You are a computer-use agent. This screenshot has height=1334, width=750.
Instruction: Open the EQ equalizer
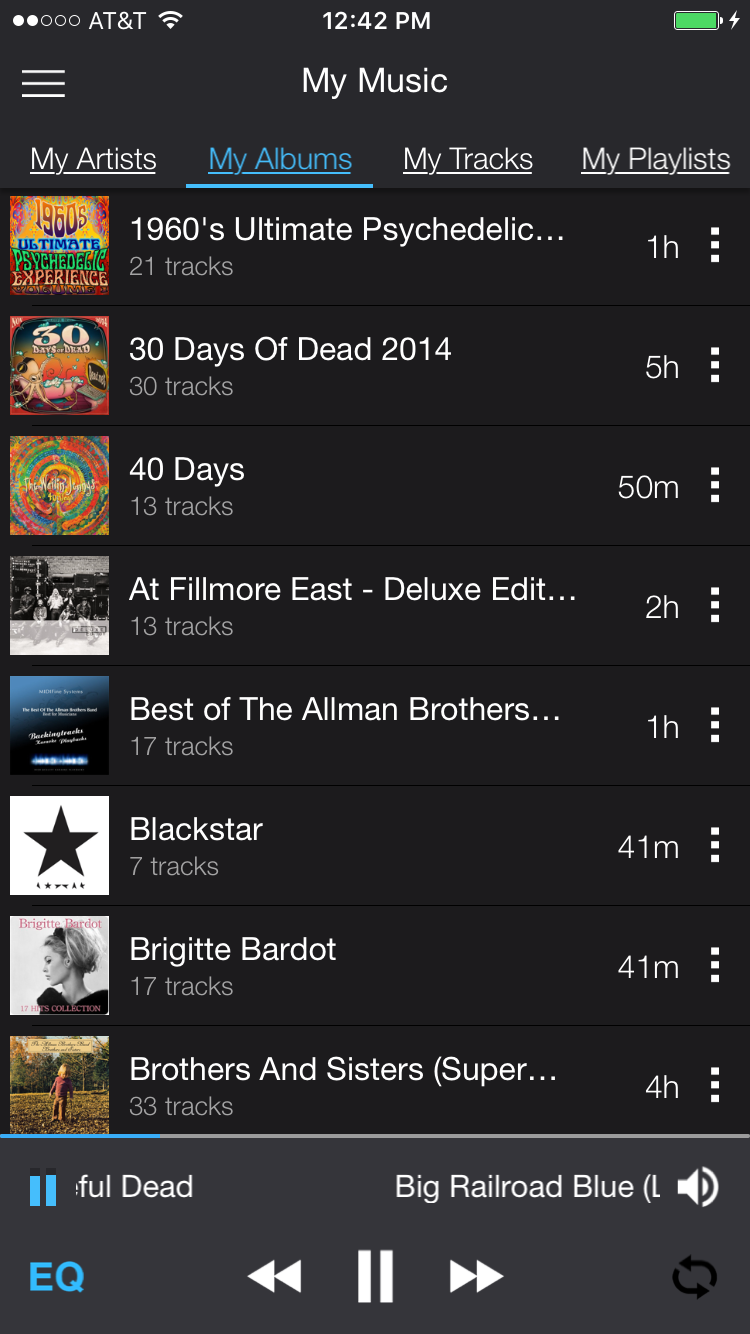click(x=57, y=1277)
